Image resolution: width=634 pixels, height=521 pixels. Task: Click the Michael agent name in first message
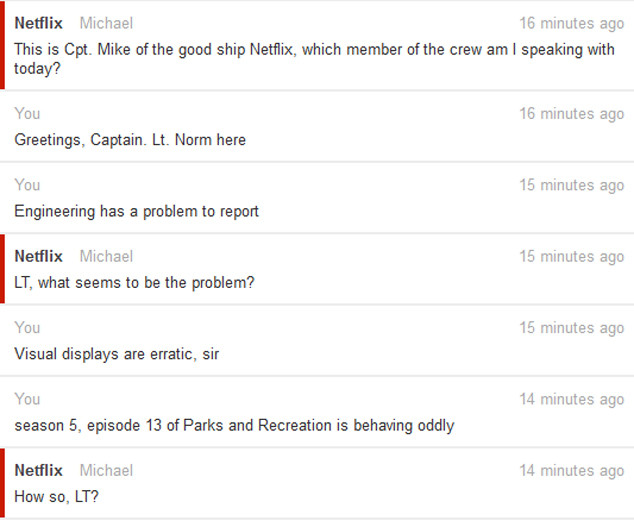[x=106, y=23]
